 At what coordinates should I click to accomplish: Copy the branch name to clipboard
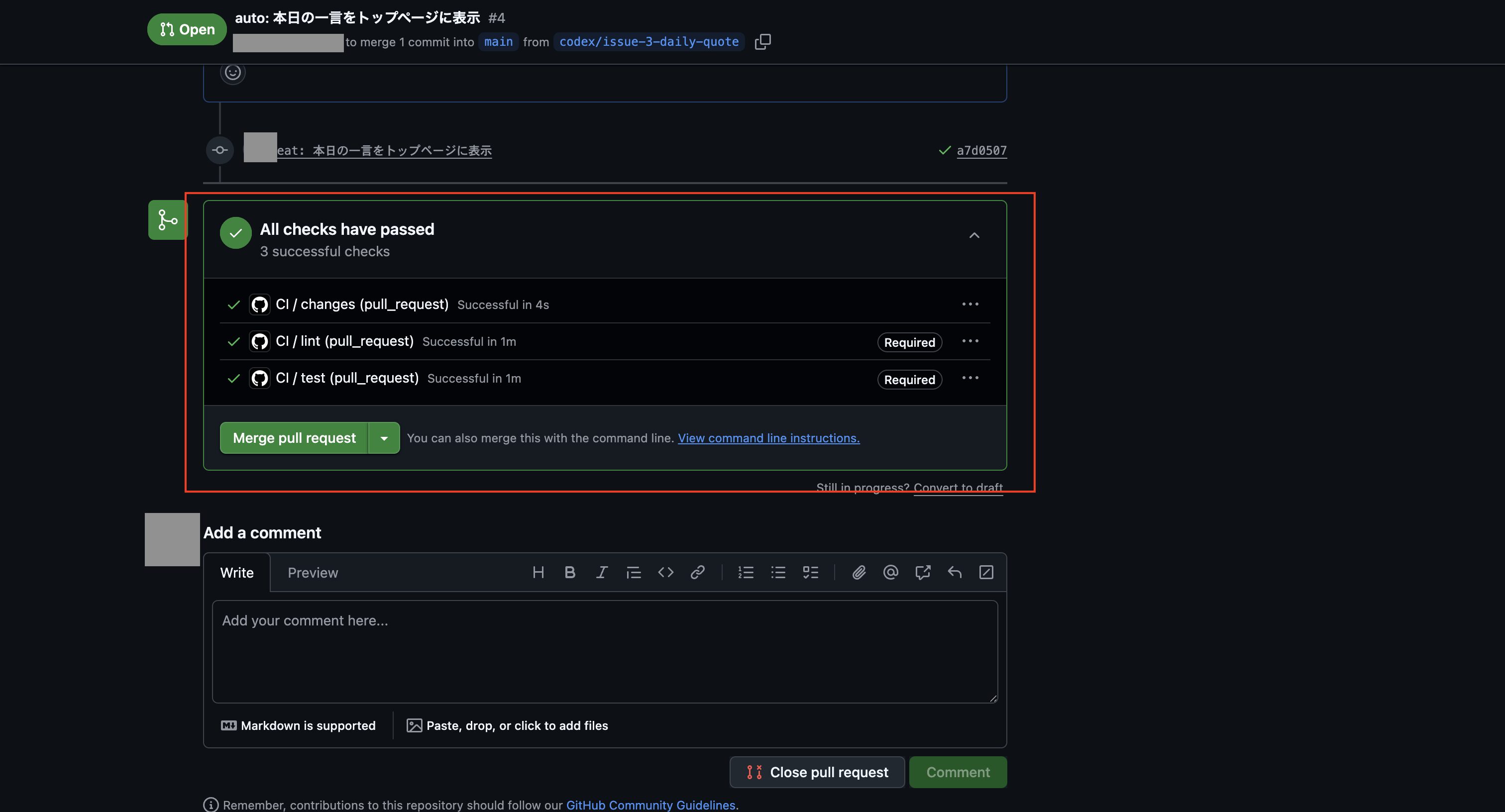click(762, 41)
